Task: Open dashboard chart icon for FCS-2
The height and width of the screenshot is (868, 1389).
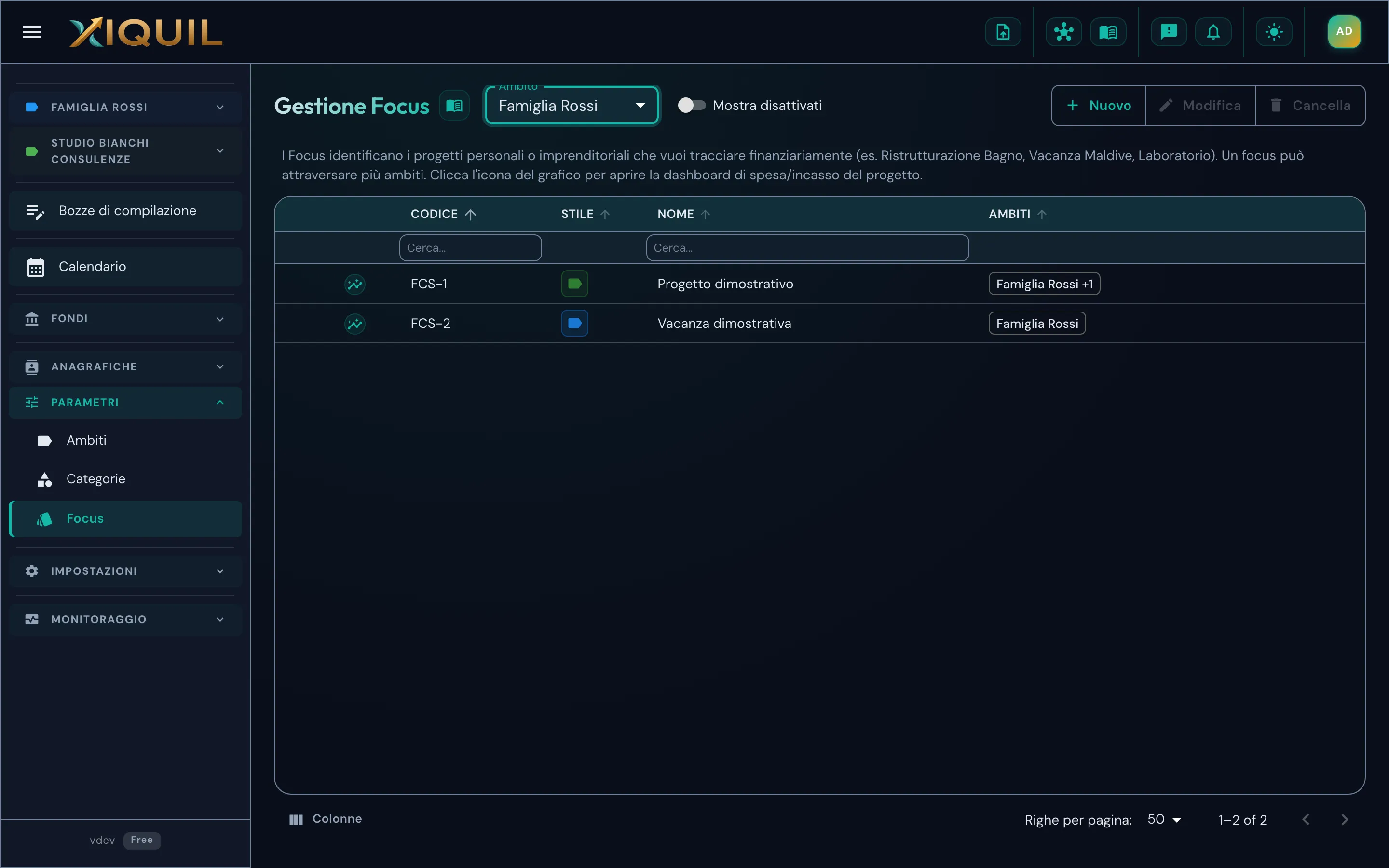Action: coord(354,324)
